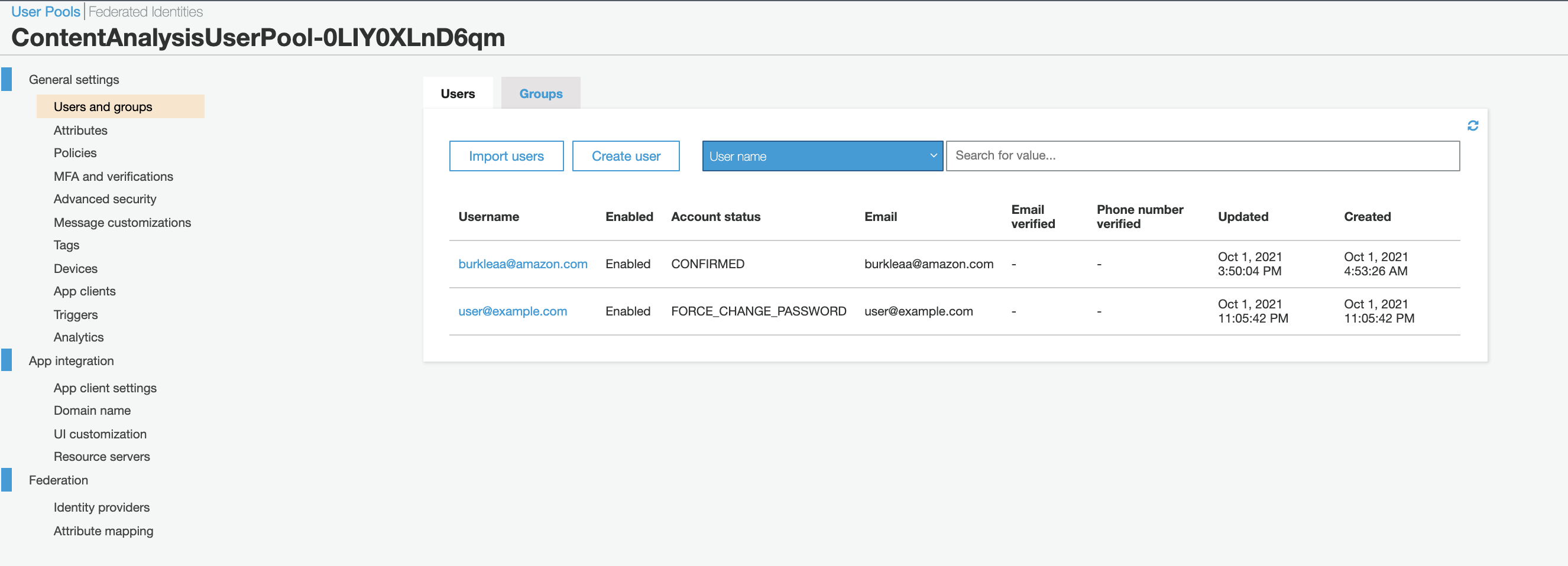Screen dimensions: 1568x566
Task: Open the Triggers page
Action: point(76,315)
